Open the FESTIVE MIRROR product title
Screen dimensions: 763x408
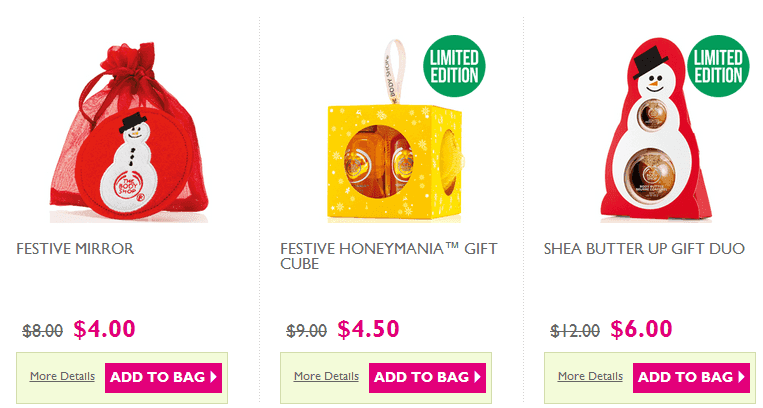coord(75,249)
